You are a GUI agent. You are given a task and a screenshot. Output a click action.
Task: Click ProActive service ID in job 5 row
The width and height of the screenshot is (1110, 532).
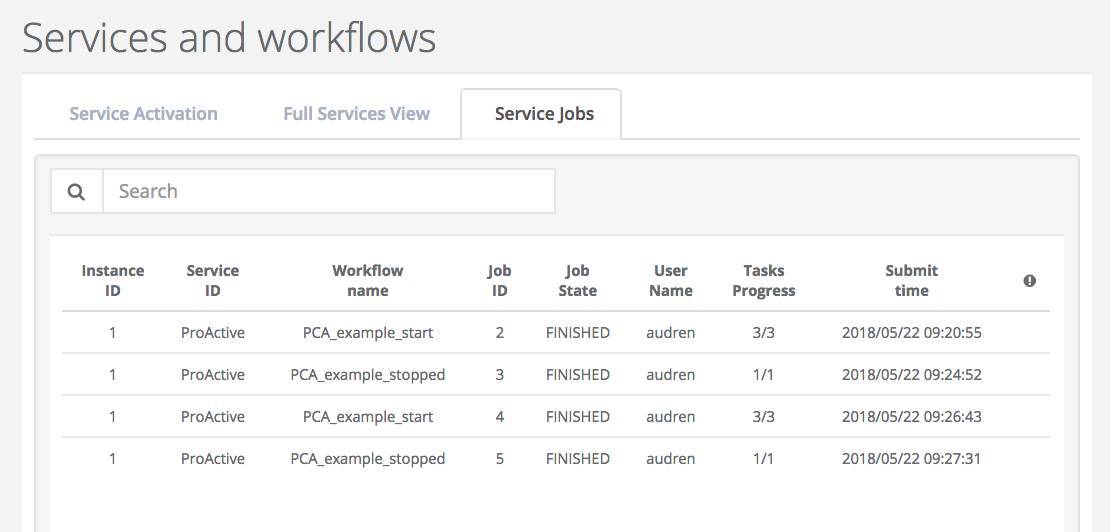[212, 459]
